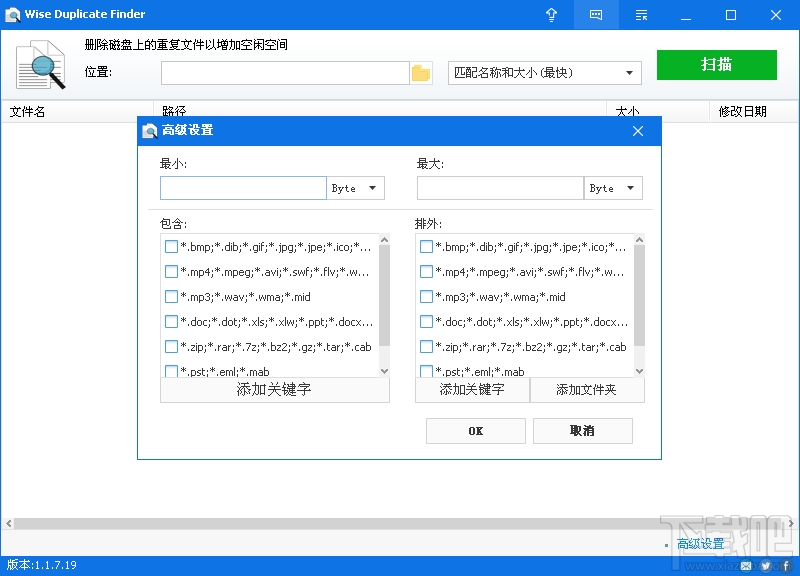Click the email sharing icon in status bar

tap(745, 565)
